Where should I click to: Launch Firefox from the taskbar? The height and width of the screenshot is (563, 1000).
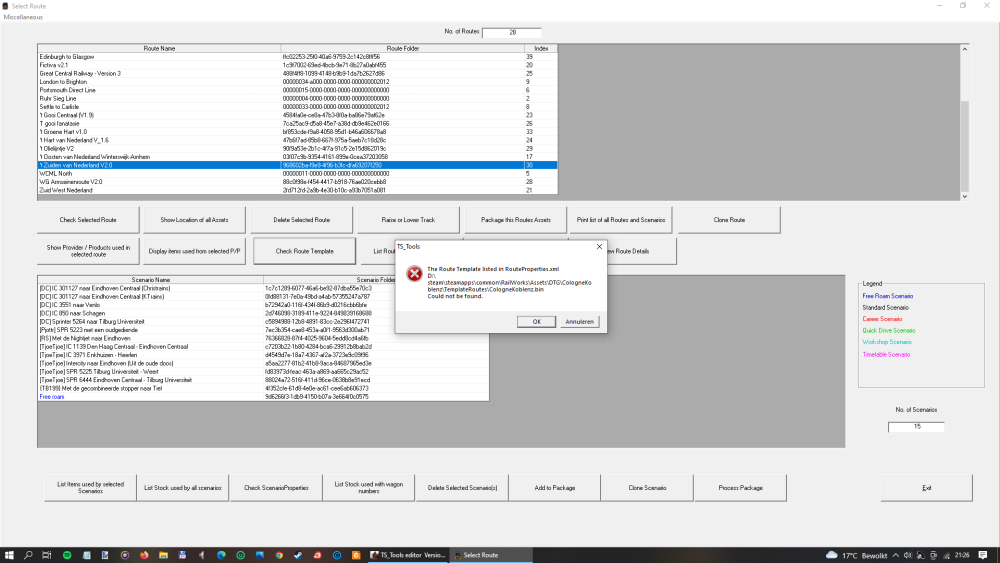pos(143,555)
